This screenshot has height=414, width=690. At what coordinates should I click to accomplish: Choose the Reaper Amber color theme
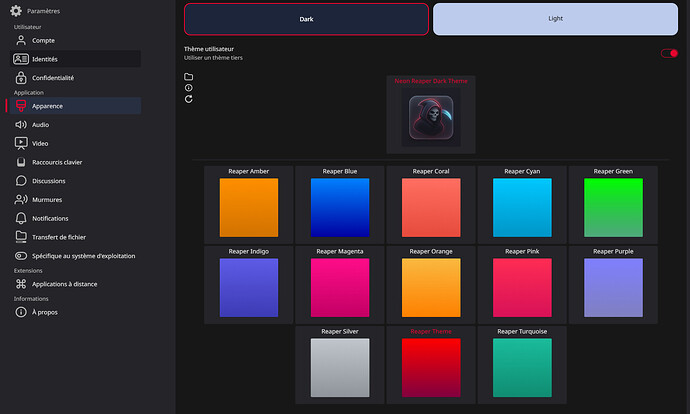(249, 208)
